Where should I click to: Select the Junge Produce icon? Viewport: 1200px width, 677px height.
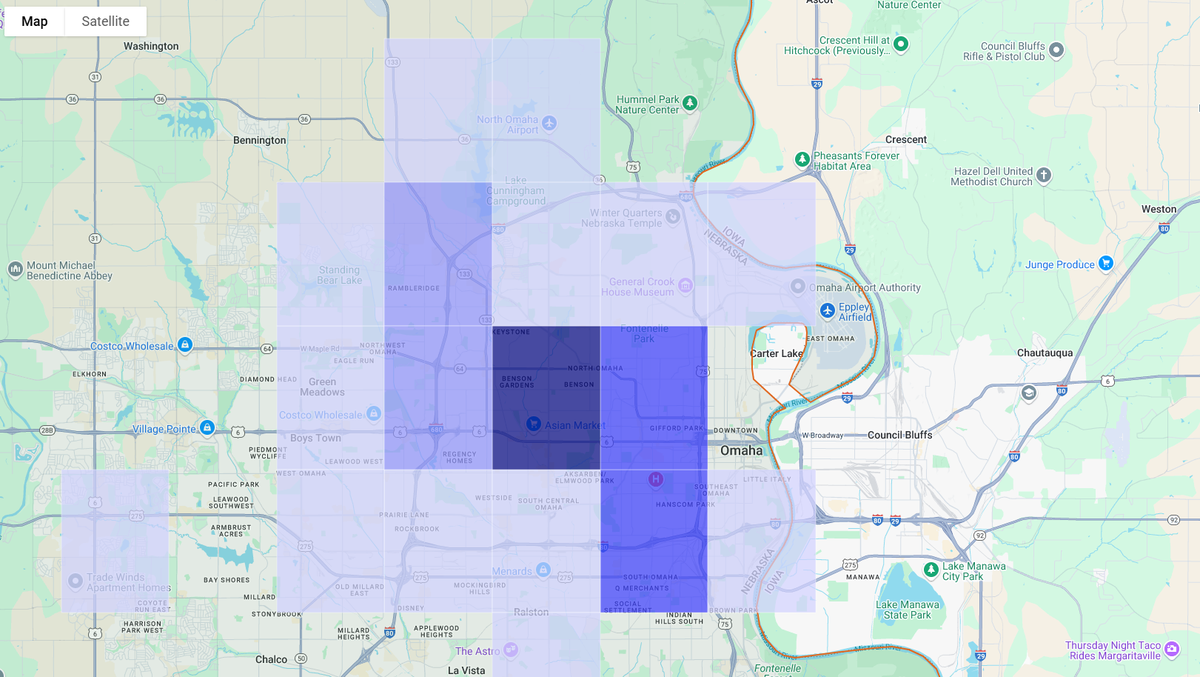[1105, 263]
